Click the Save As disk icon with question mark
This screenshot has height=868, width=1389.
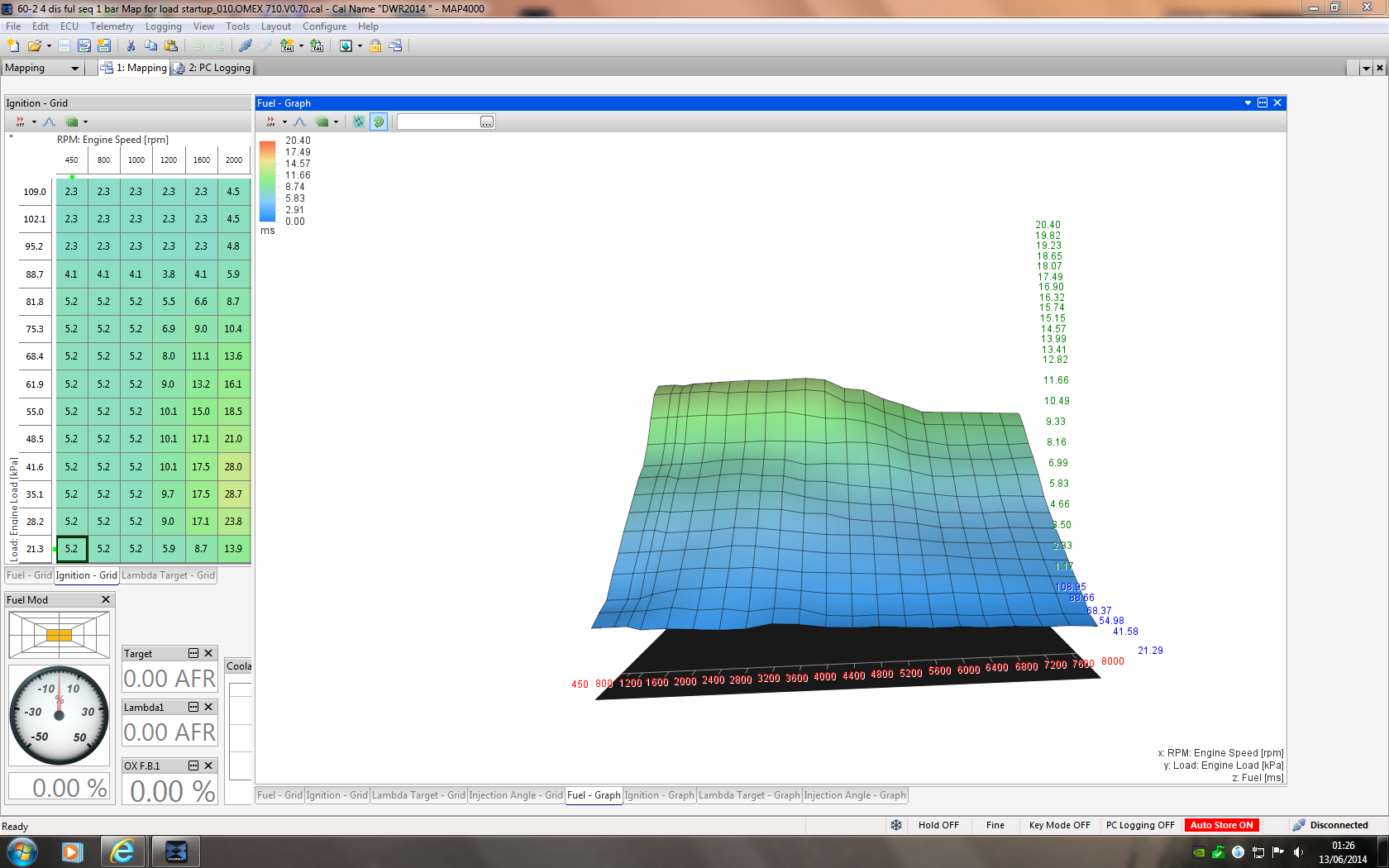coord(84,46)
